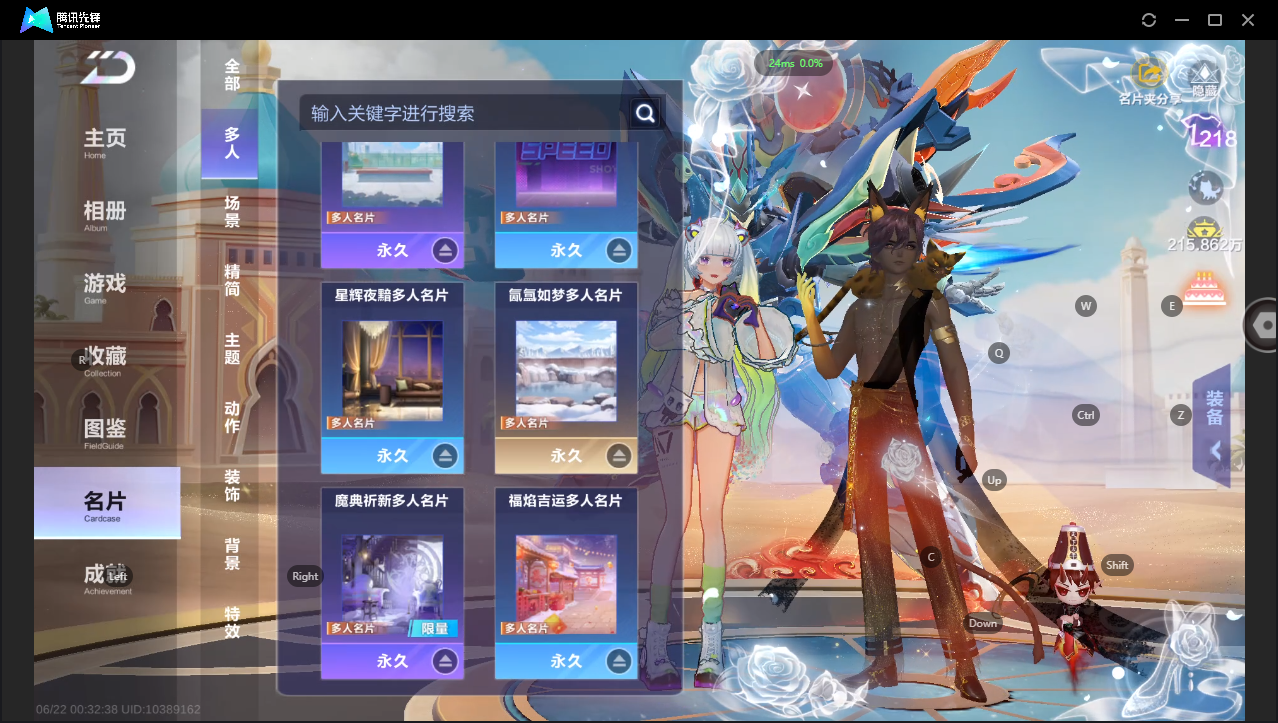The height and width of the screenshot is (723, 1278).
Task: Click the 永久 bar under 星辉夜黯多人名片
Action: 392,455
